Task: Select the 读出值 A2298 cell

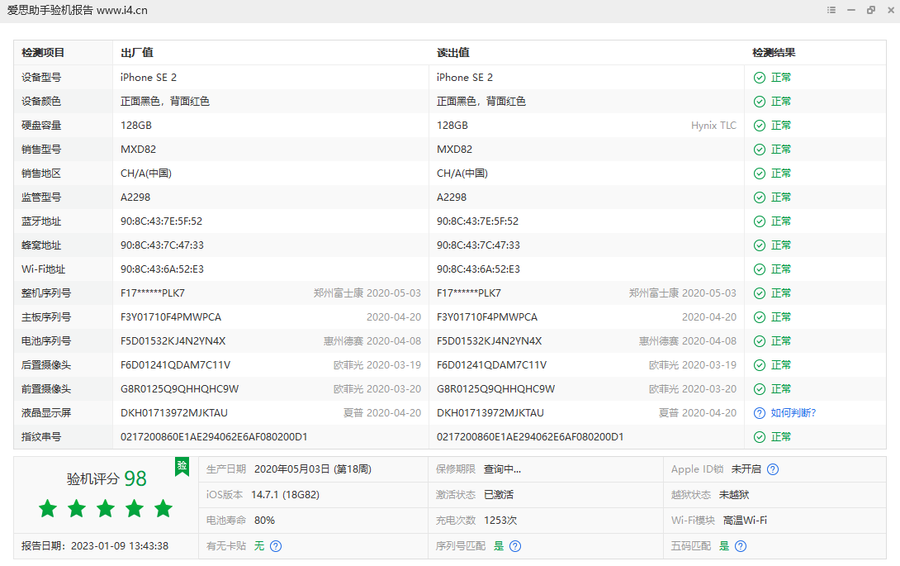Action: coord(452,197)
